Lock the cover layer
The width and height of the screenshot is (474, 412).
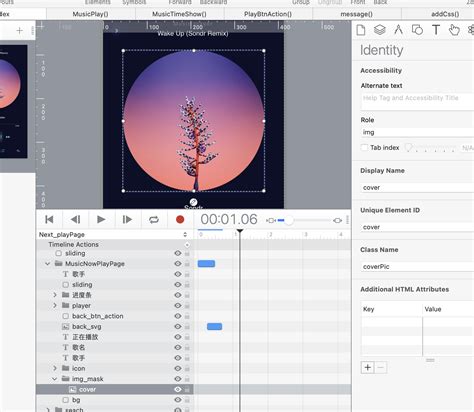[x=187, y=389]
